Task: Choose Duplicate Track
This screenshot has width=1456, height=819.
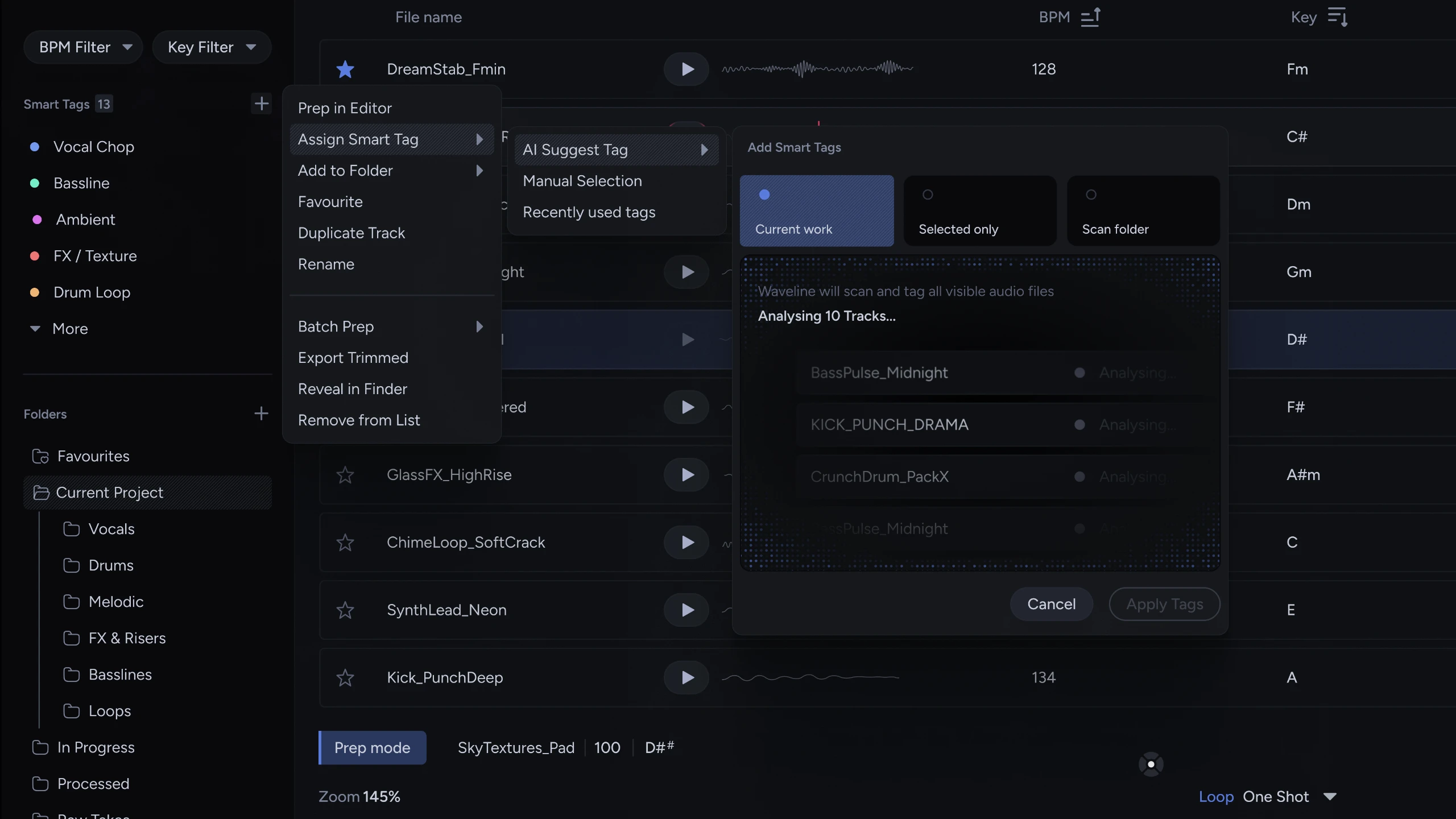Action: click(x=351, y=233)
